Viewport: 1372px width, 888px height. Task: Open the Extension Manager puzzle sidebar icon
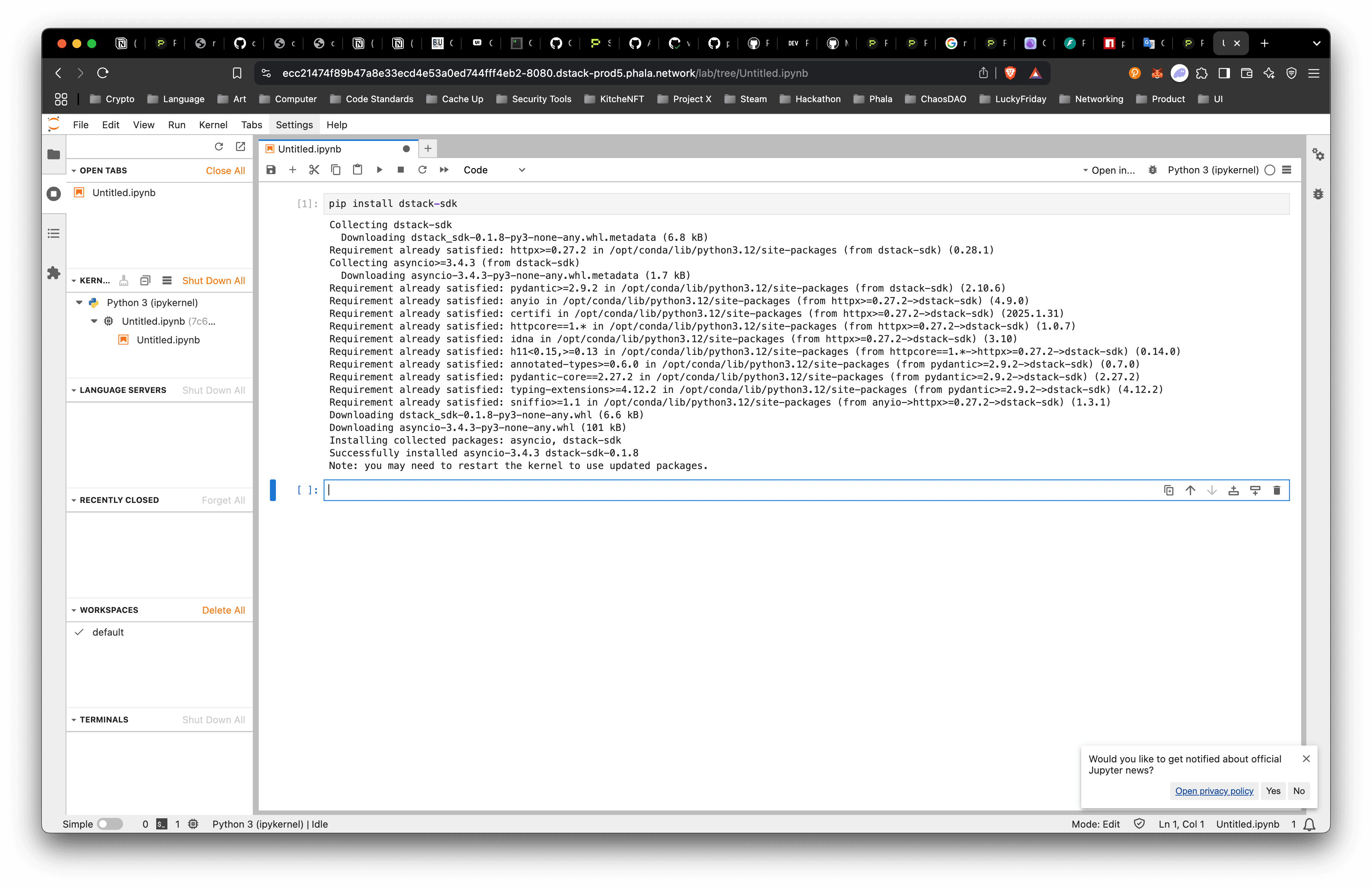(x=54, y=273)
